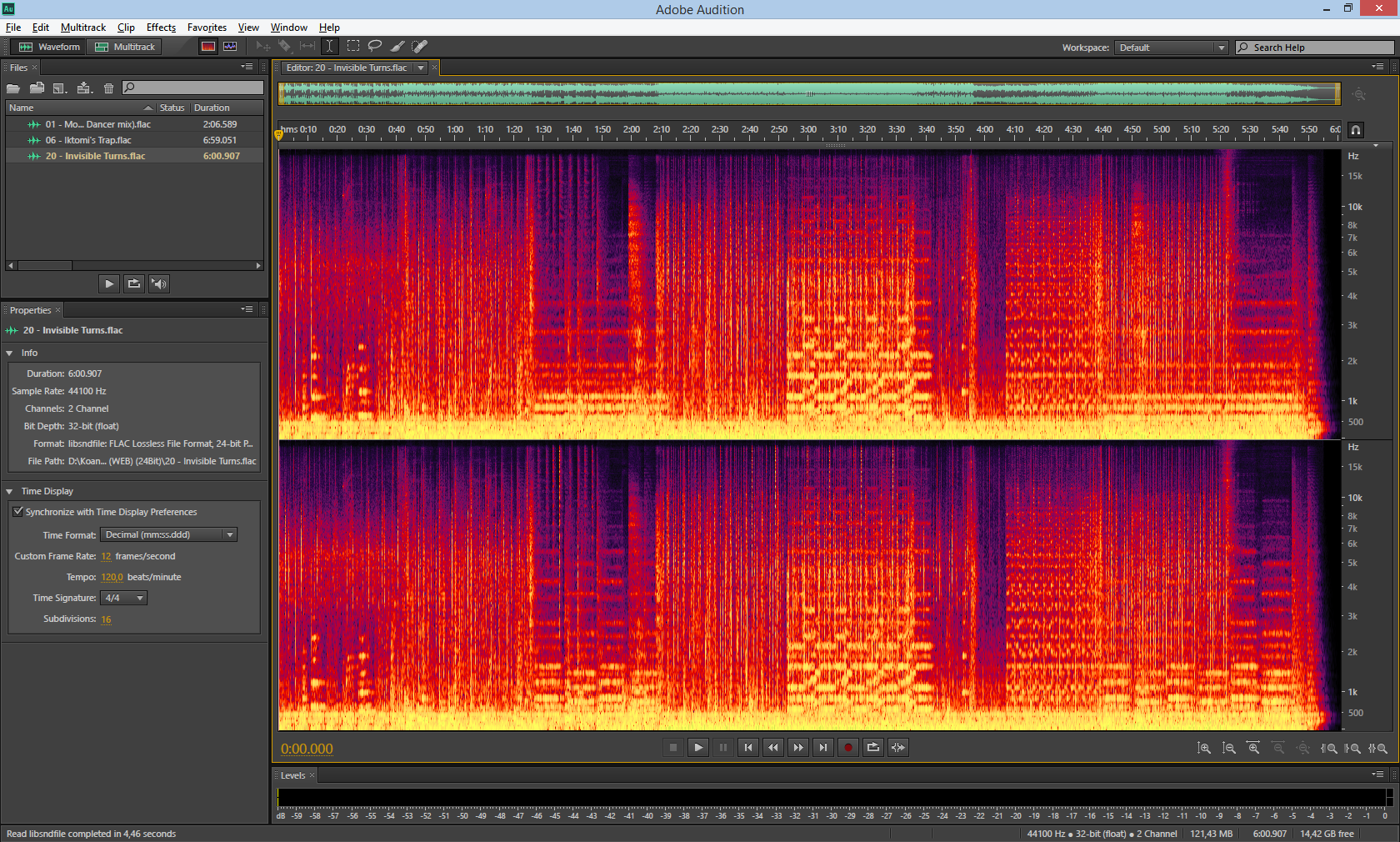Click the waveform overview navigator
This screenshot has width=1400, height=842.
click(x=809, y=93)
